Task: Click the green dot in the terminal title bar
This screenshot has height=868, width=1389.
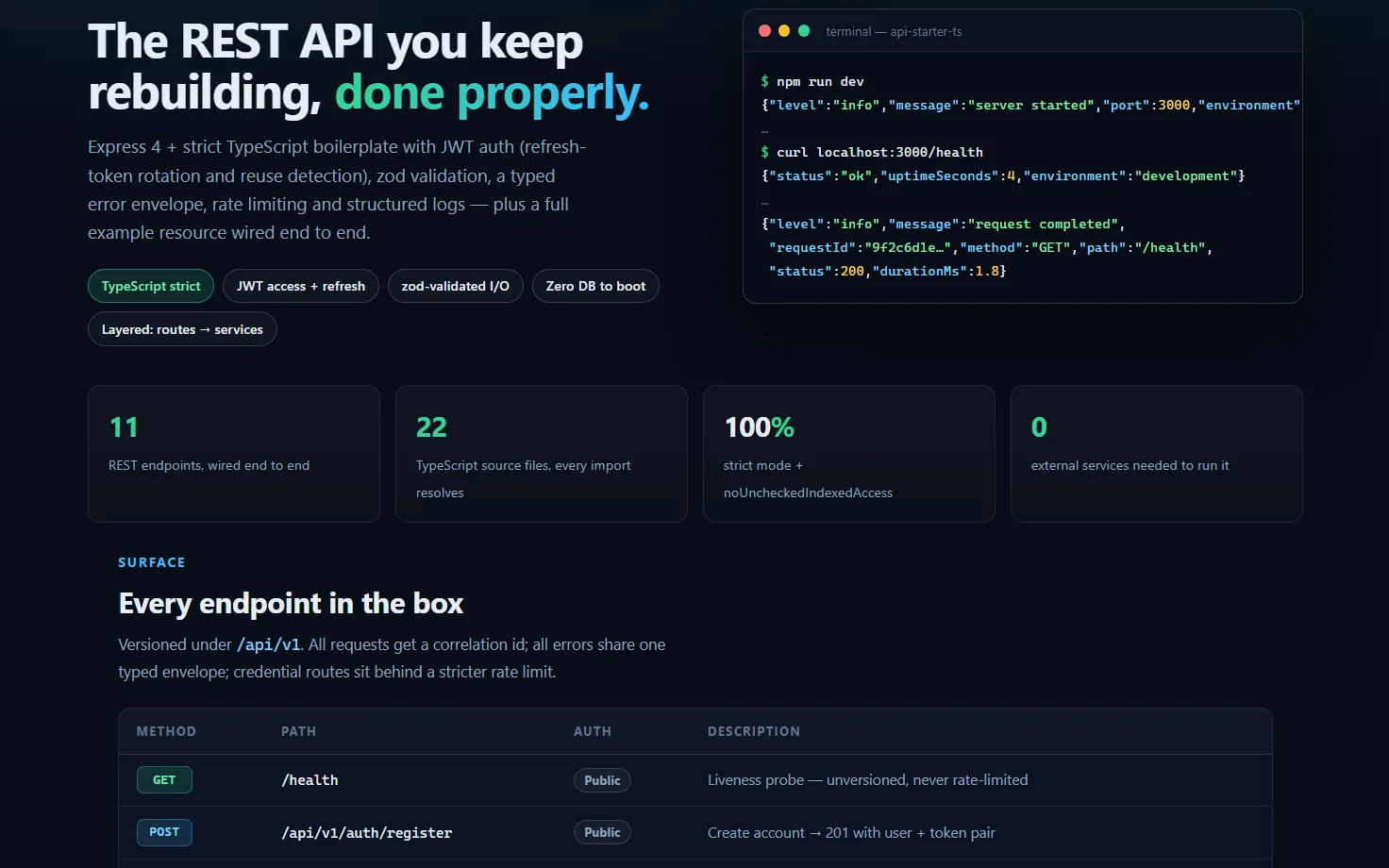Action: pos(804,31)
